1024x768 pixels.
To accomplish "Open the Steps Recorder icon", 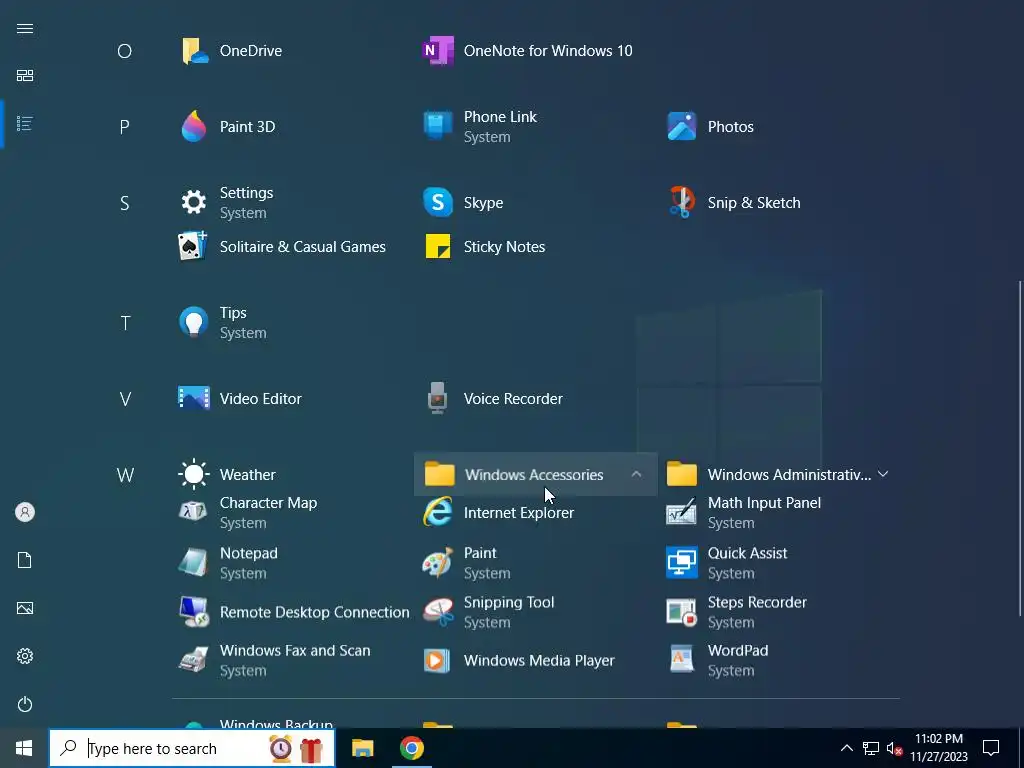I will pos(682,612).
